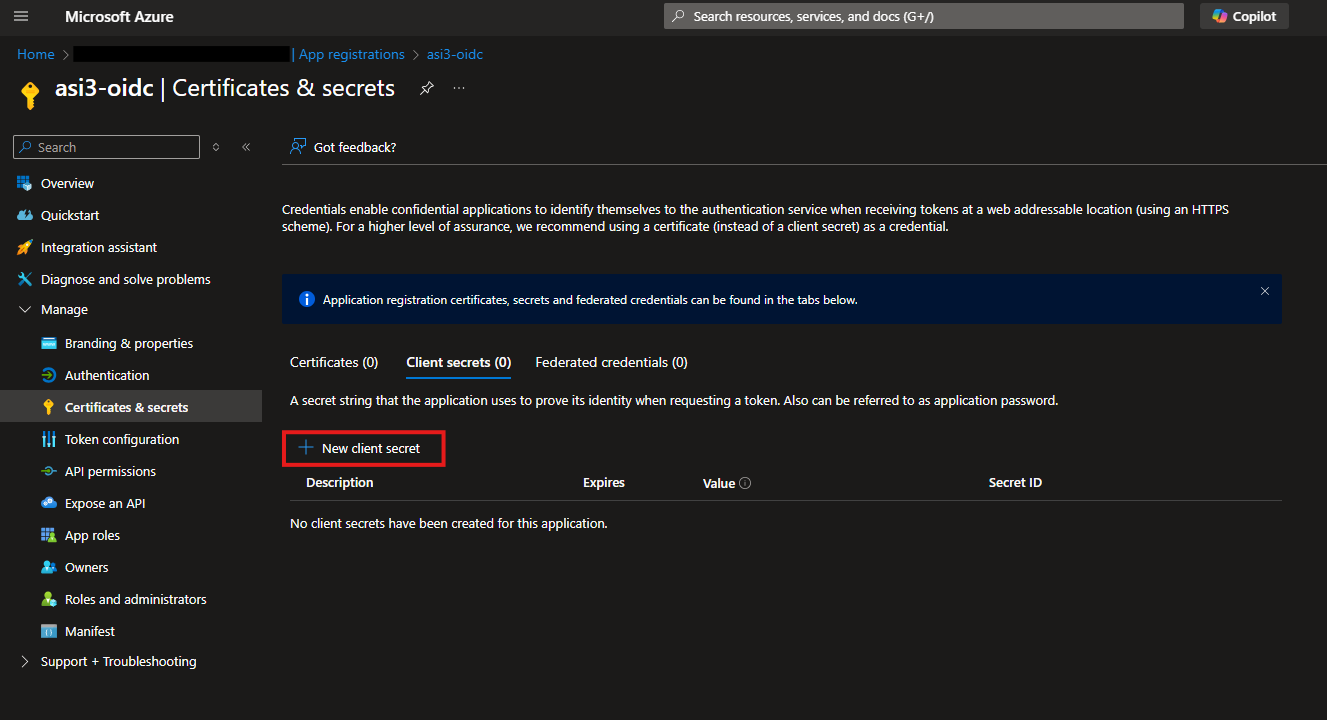
Task: Click the plus icon of New client secret
Action: (x=306, y=448)
